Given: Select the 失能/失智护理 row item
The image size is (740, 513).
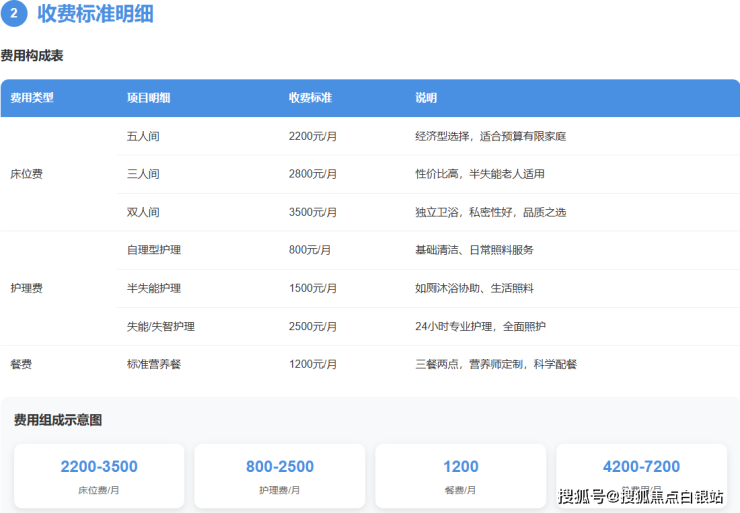Looking at the screenshot, I should pos(160,326).
